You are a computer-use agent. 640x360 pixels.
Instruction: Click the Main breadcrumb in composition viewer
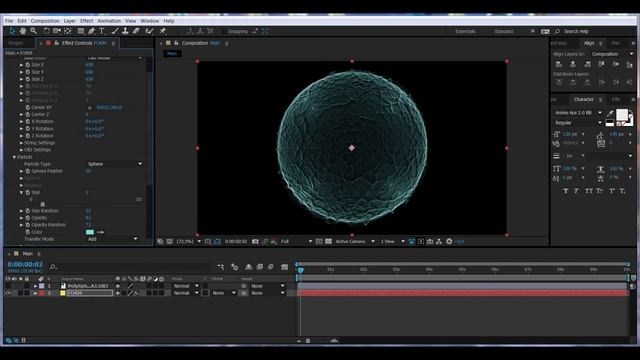coord(172,53)
